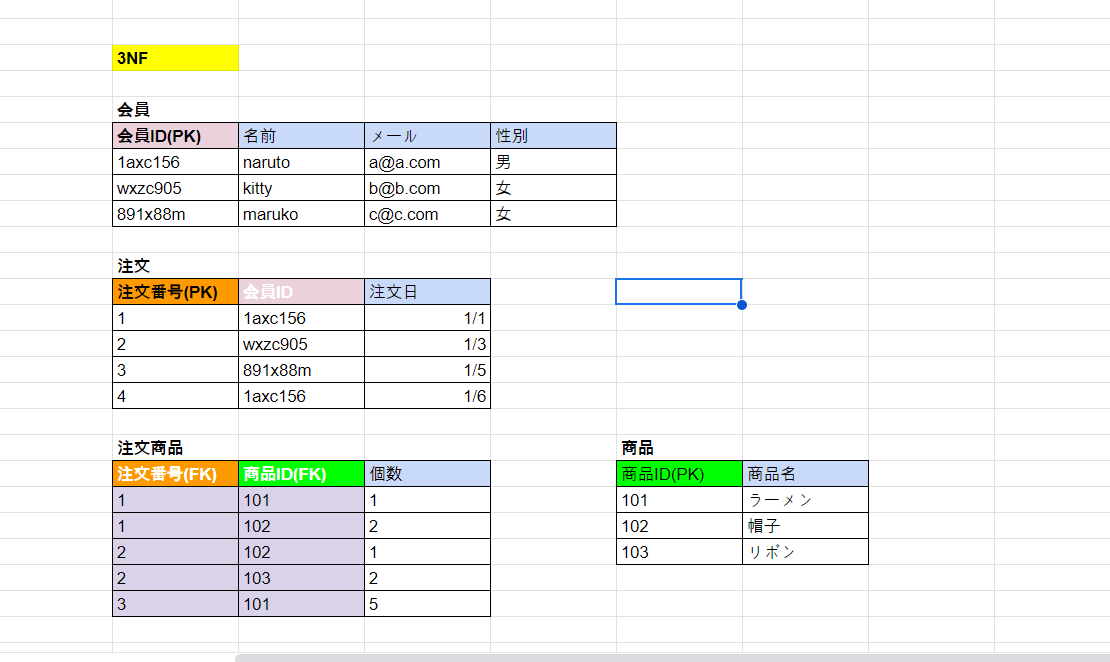Select order number 4 in 注文 table
Image resolution: width=1110 pixels, height=662 pixels.
tap(176, 396)
